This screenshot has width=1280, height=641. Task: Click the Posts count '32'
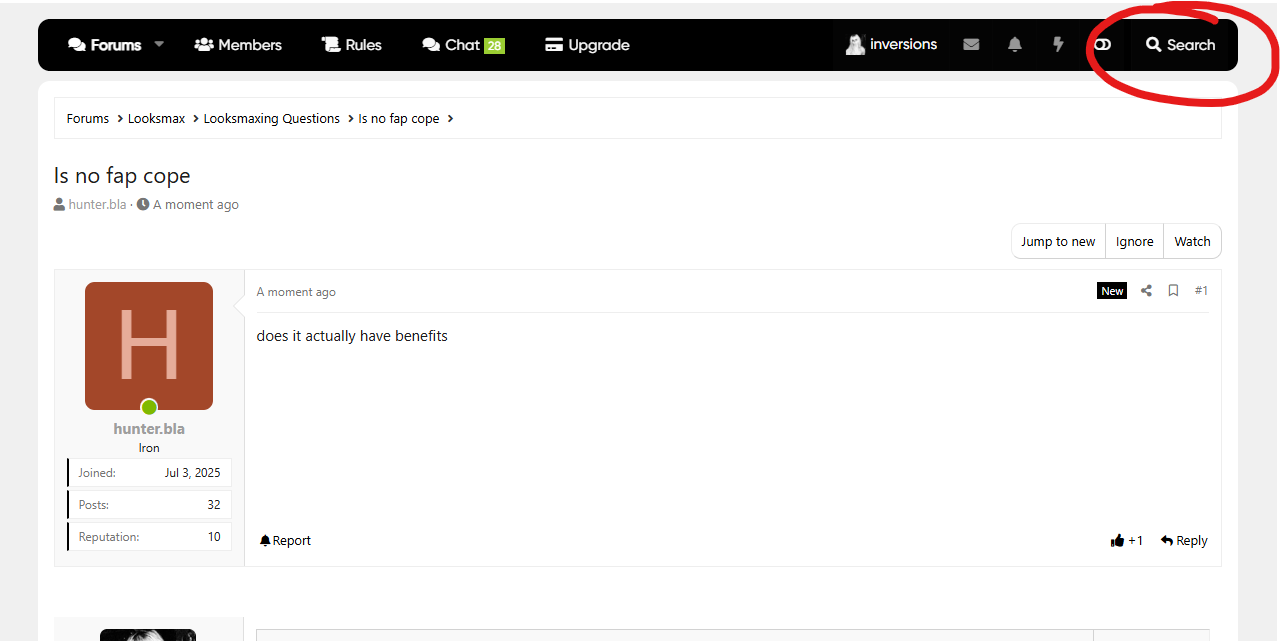(x=214, y=505)
